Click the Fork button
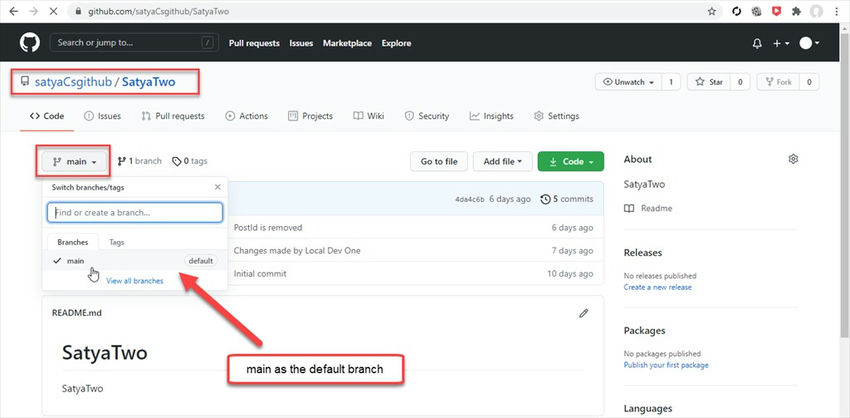 coord(778,82)
